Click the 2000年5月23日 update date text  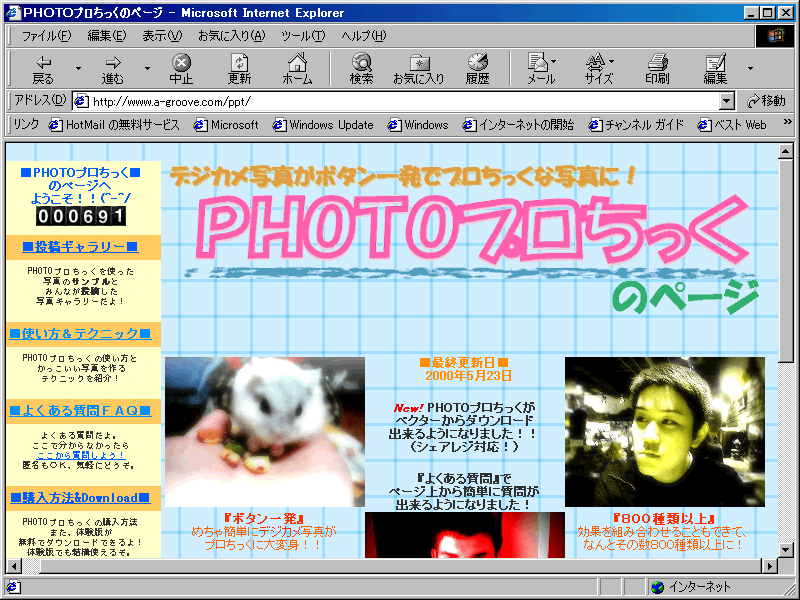(468, 376)
